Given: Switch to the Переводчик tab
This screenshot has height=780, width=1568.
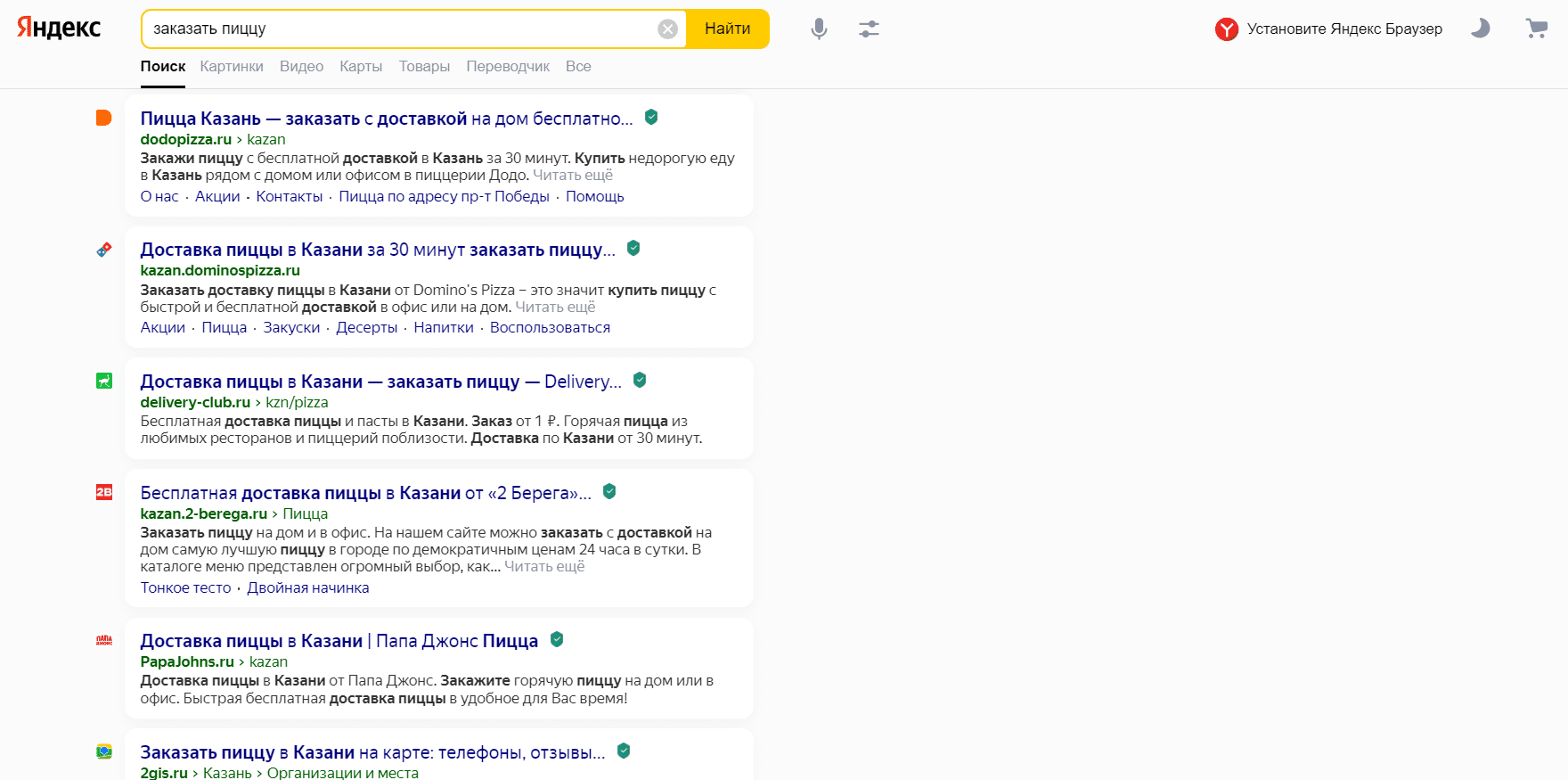Looking at the screenshot, I should 508,66.
